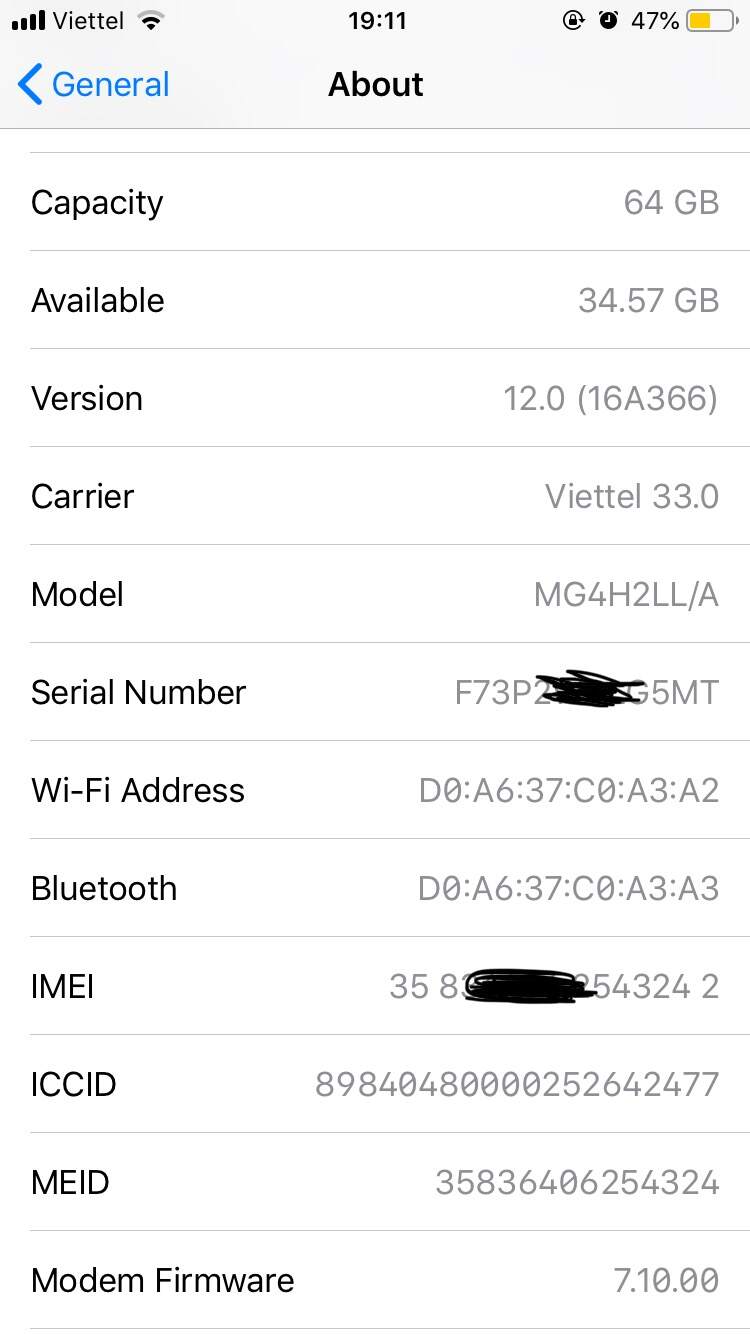
Task: Tap the Modem Firmware 7.10.00 row
Action: 375,1280
